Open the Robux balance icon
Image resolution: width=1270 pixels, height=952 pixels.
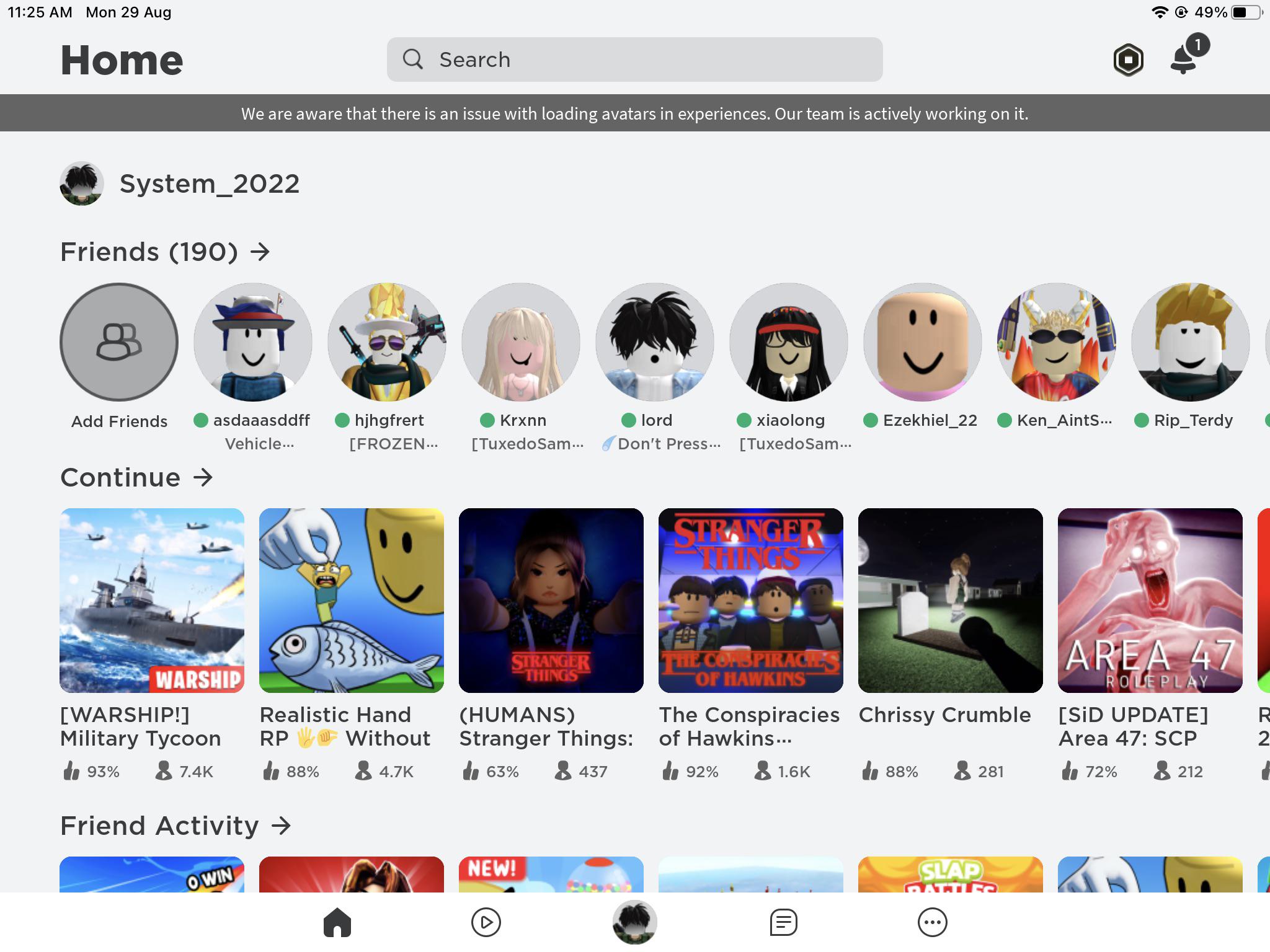coord(1128,60)
